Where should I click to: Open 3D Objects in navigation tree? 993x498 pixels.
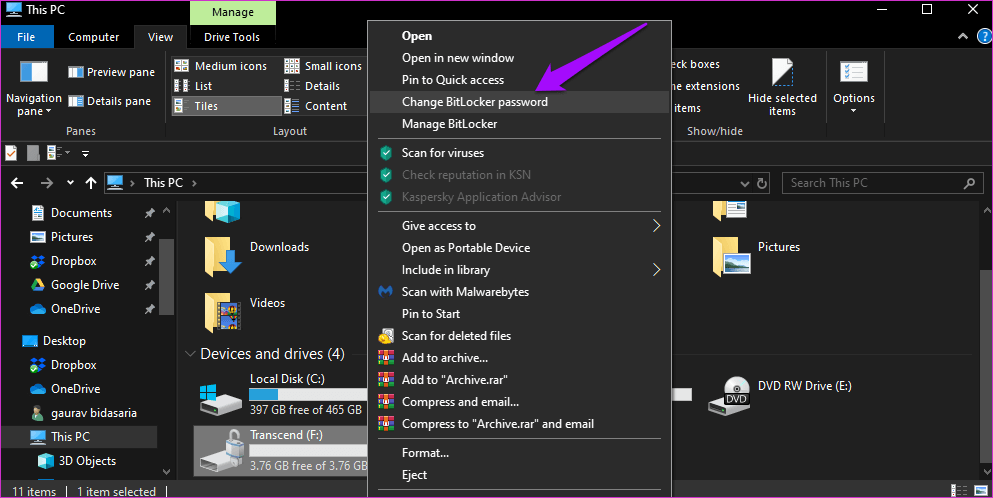coord(87,461)
